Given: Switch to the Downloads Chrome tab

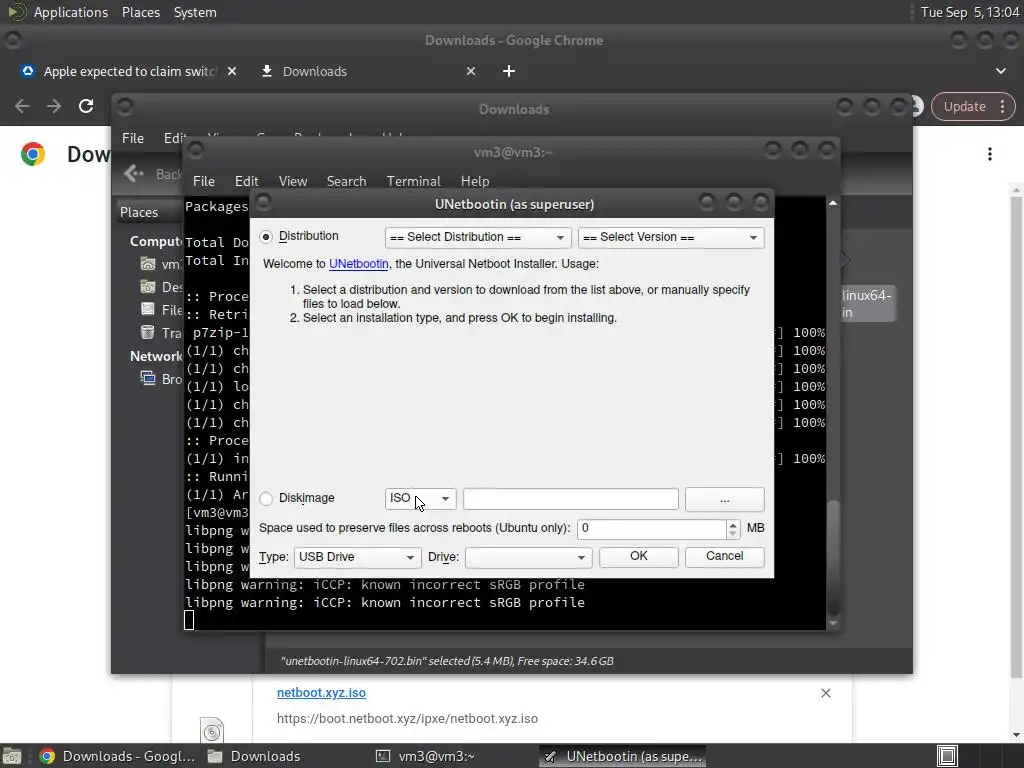Looking at the screenshot, I should 315,71.
